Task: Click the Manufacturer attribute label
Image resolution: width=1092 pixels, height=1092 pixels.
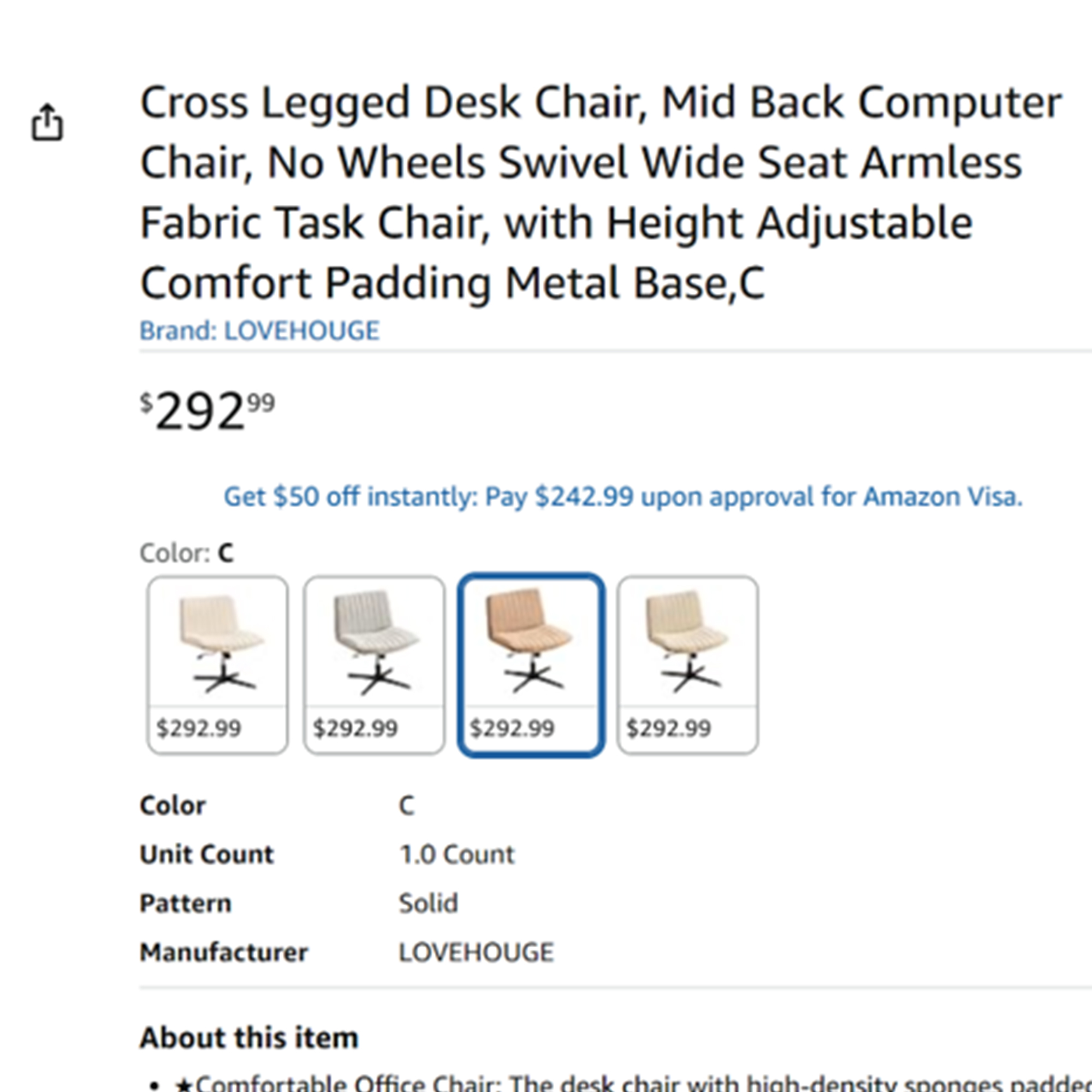Action: click(x=224, y=952)
